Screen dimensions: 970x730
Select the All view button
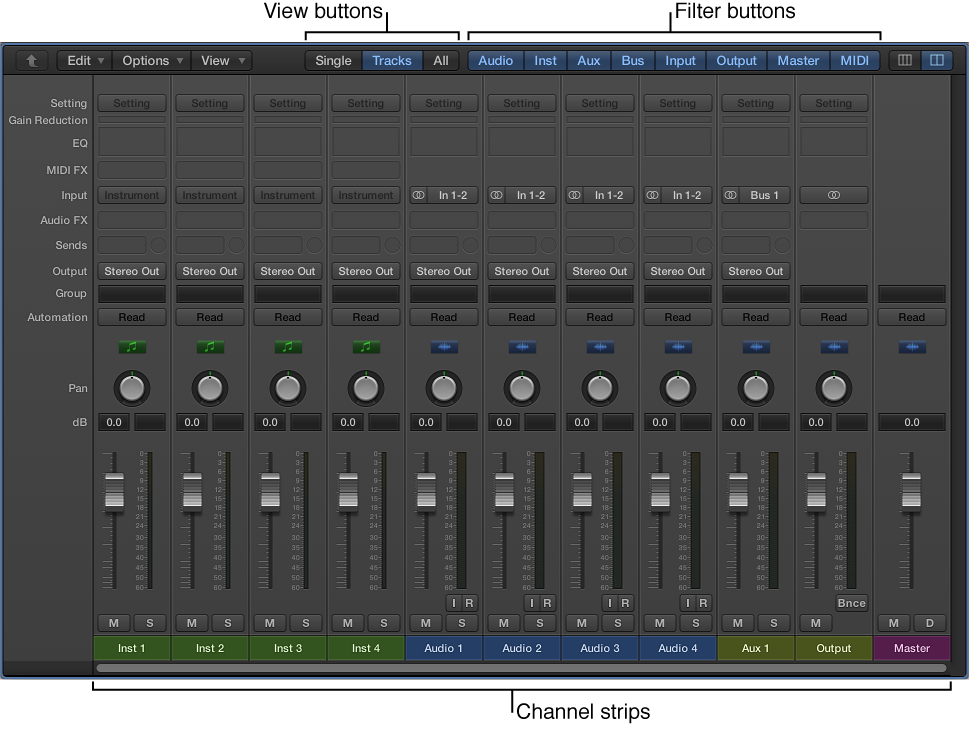pyautogui.click(x=440, y=60)
